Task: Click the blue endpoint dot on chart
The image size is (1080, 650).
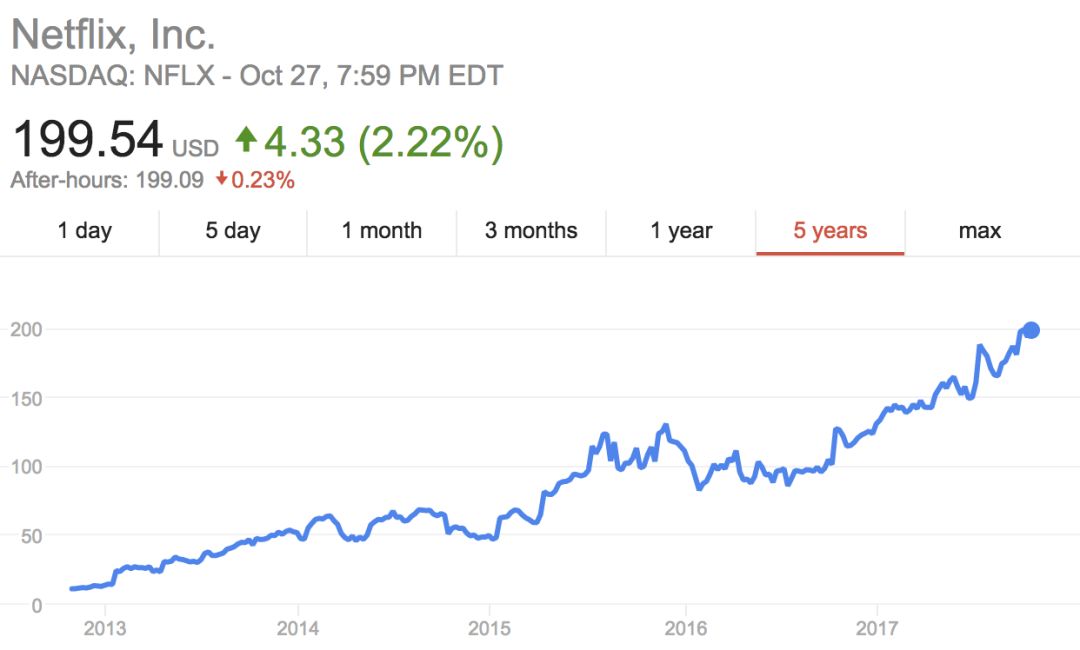Action: [x=1032, y=330]
